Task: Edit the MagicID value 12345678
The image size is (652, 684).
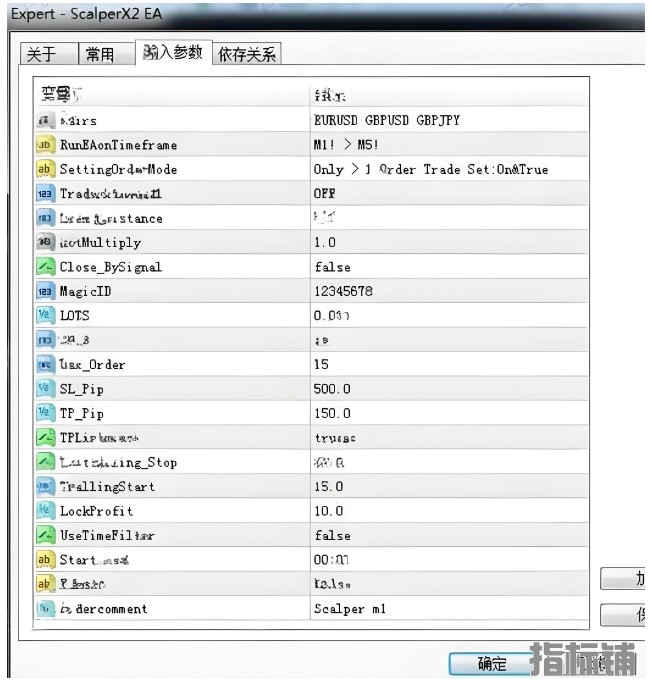Action: click(x=343, y=291)
